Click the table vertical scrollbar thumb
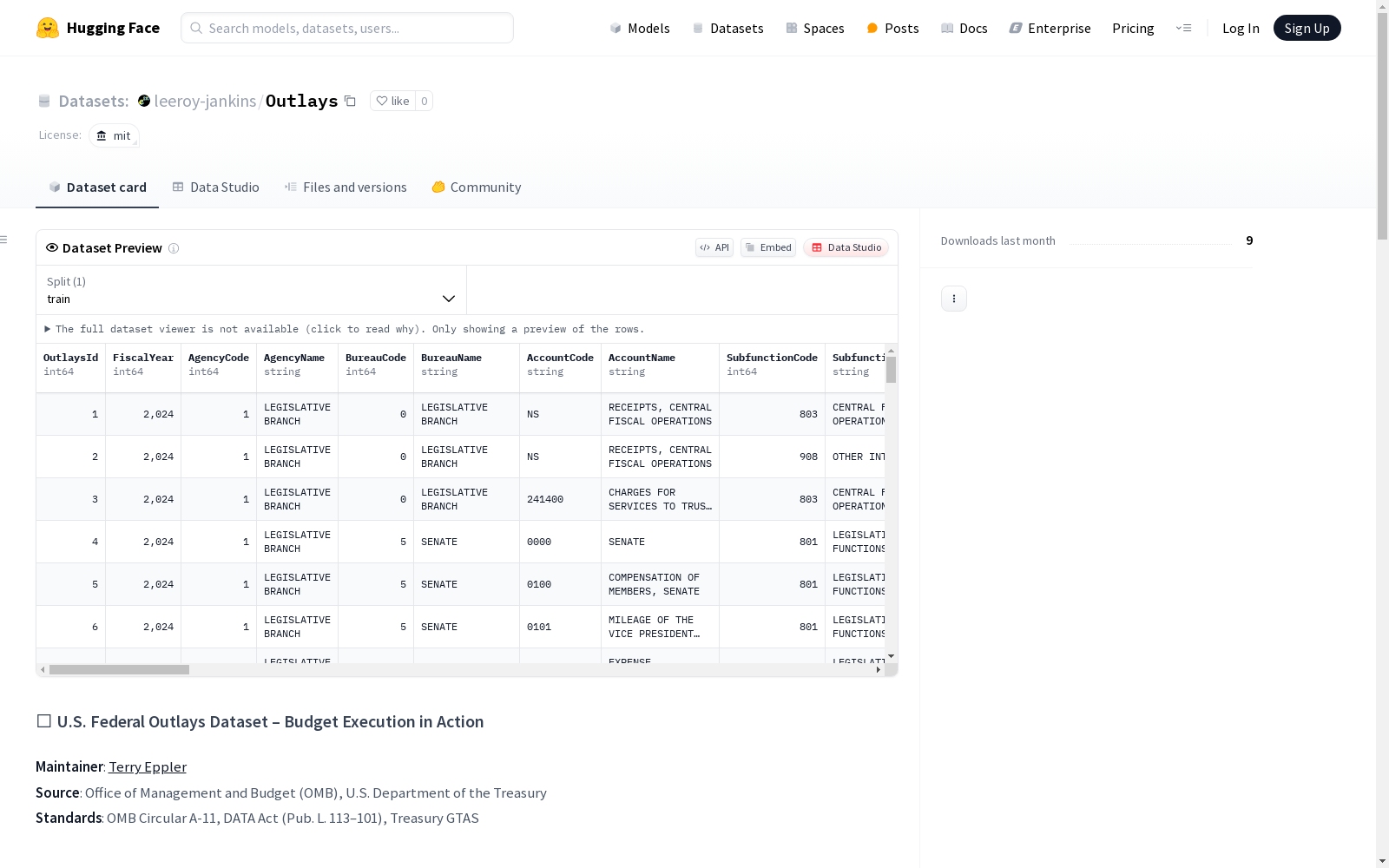Image resolution: width=1389 pixels, height=868 pixels. click(891, 370)
